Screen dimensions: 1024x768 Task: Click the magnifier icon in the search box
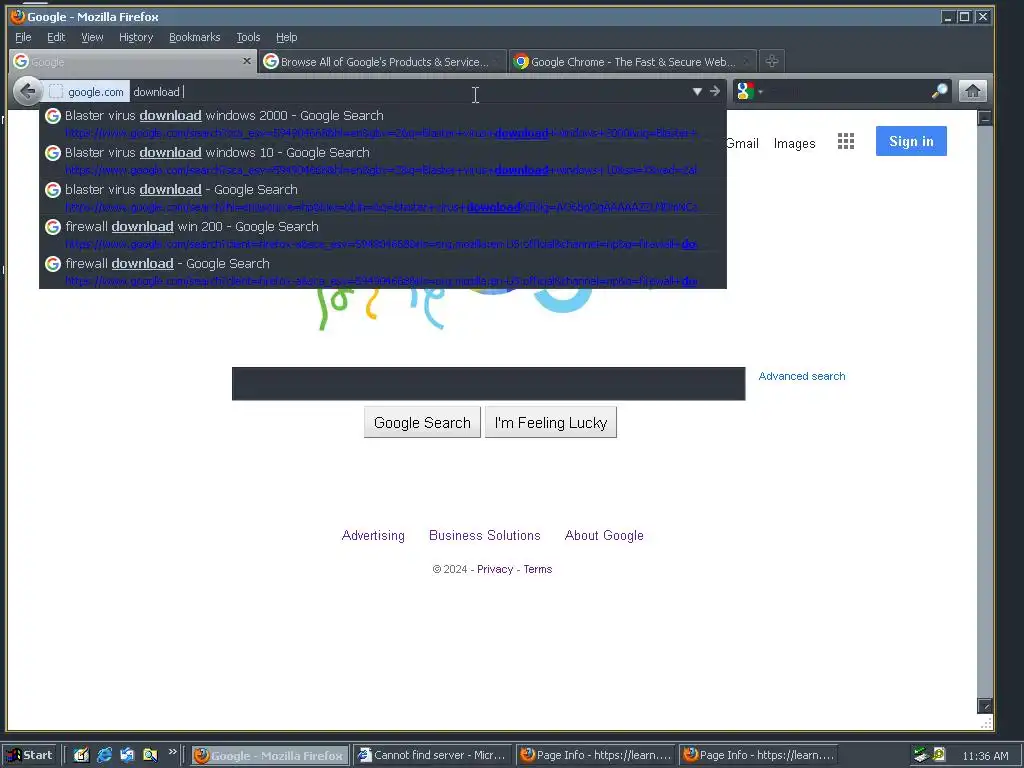click(939, 91)
